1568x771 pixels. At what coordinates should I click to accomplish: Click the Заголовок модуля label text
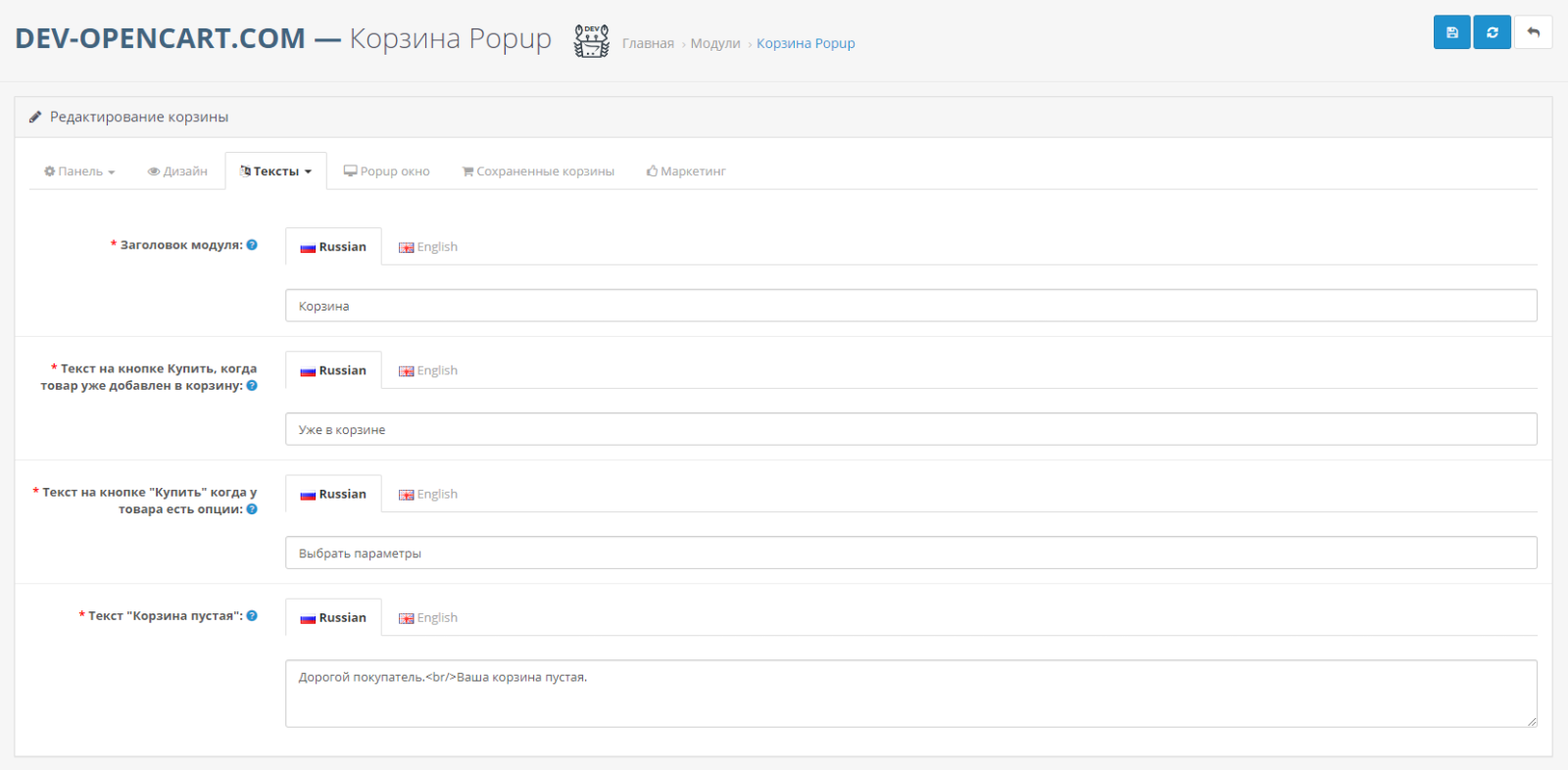click(181, 245)
